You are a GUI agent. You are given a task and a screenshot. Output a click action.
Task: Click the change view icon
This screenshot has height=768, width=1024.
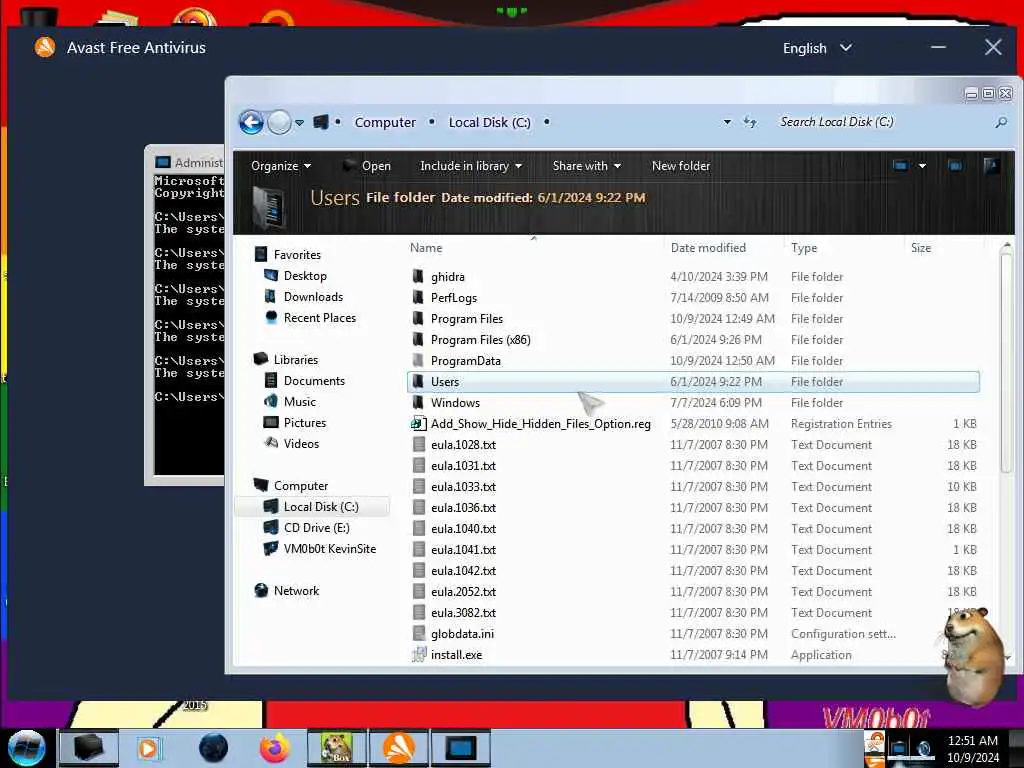(x=901, y=166)
